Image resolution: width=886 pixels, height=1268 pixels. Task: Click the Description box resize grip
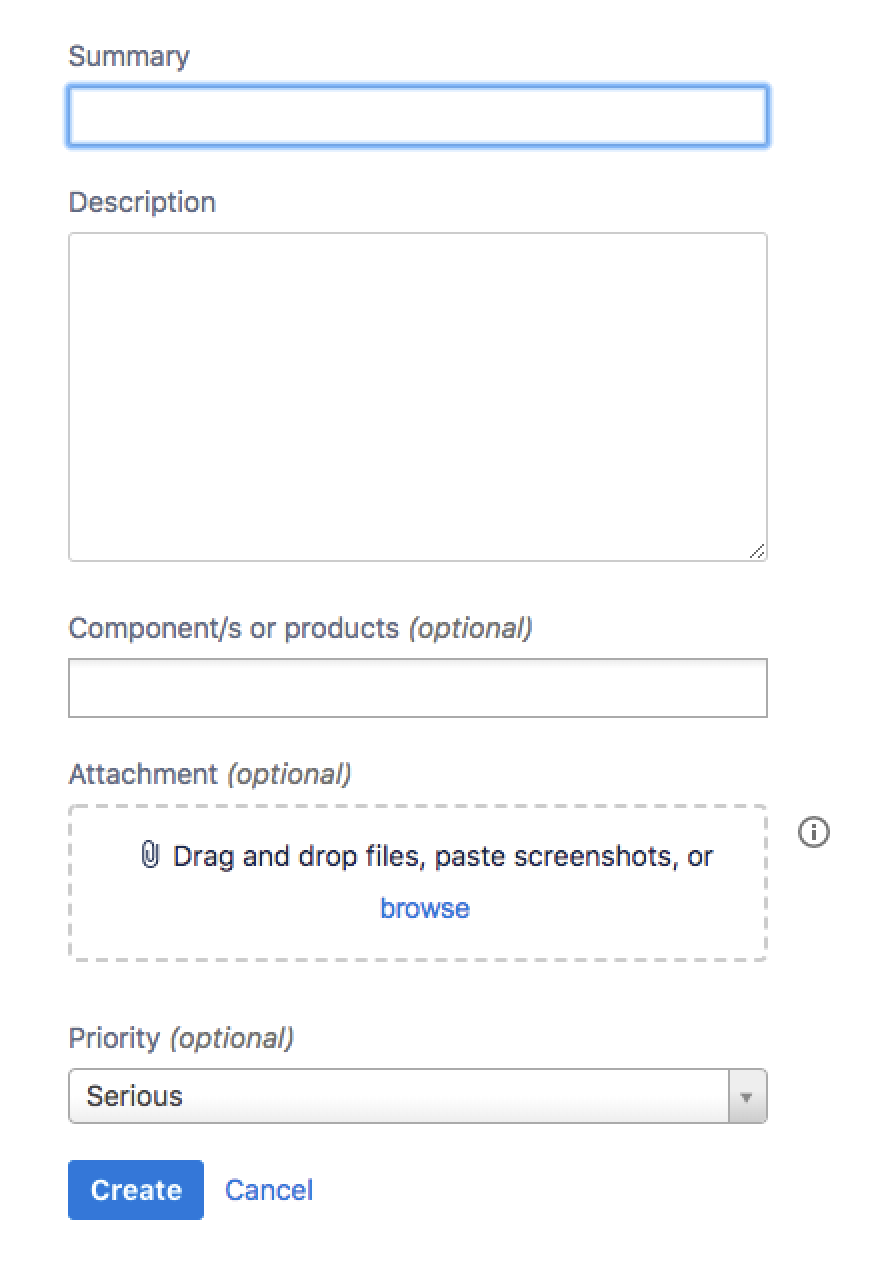757,550
